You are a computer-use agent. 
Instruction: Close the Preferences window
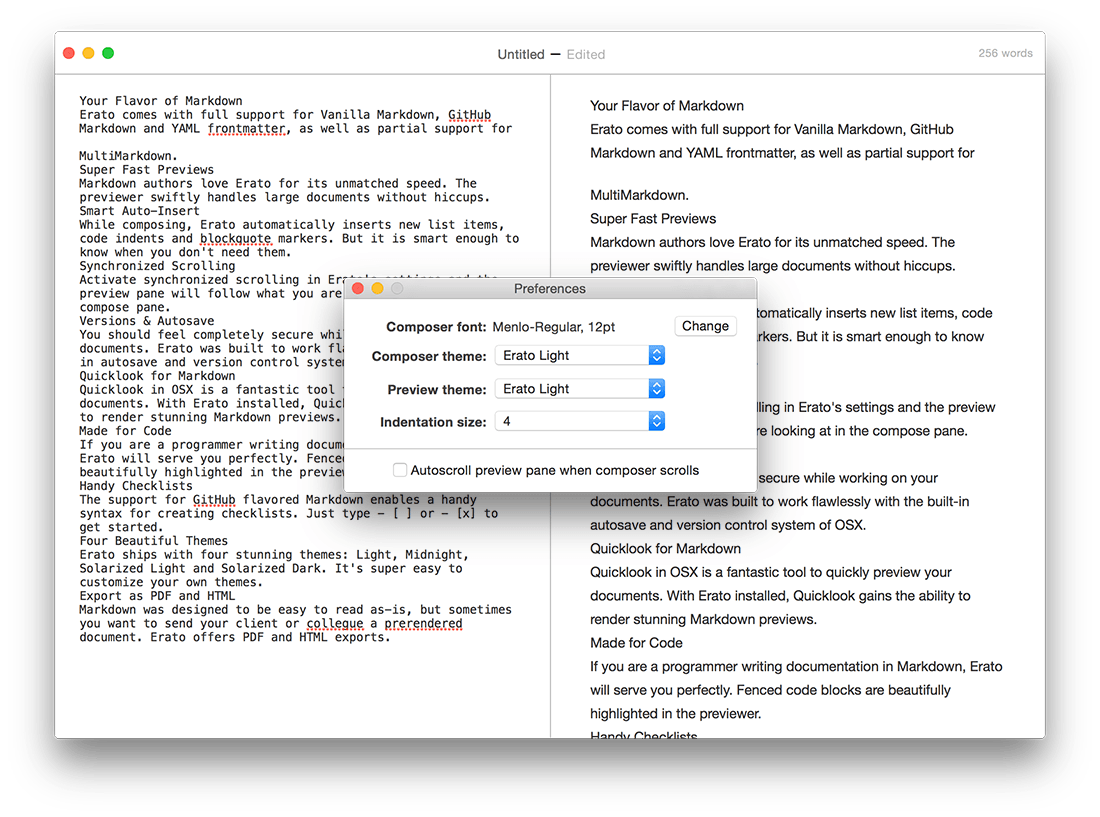point(358,289)
